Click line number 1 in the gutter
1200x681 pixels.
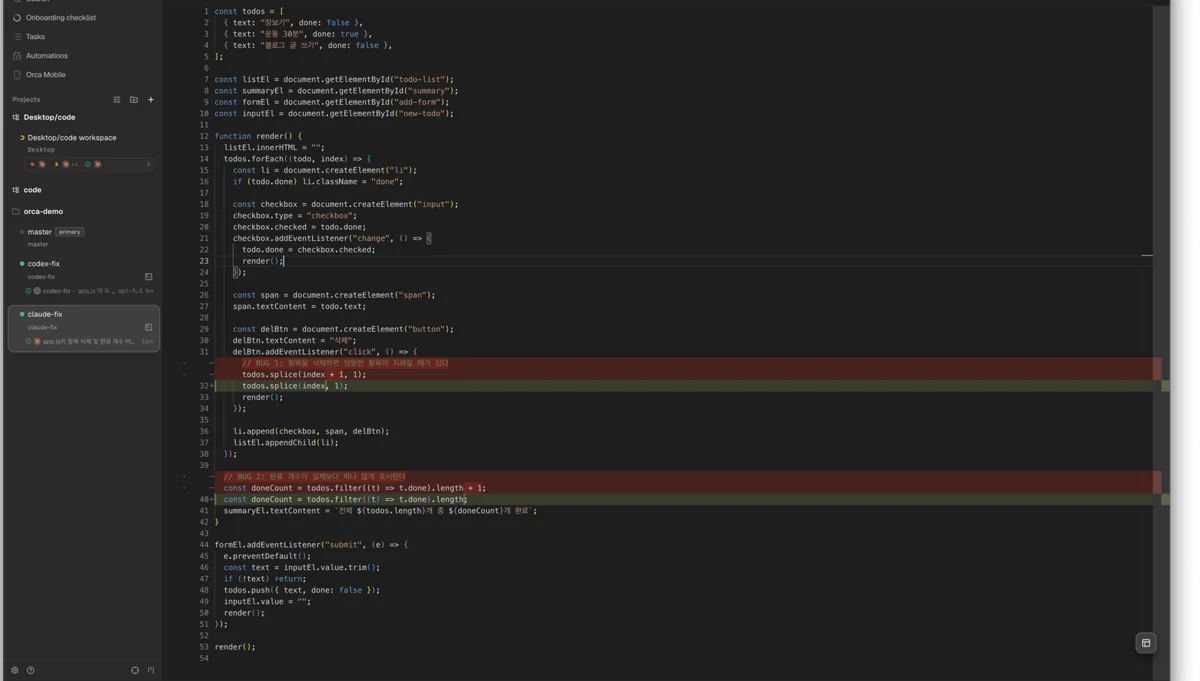click(x=206, y=11)
